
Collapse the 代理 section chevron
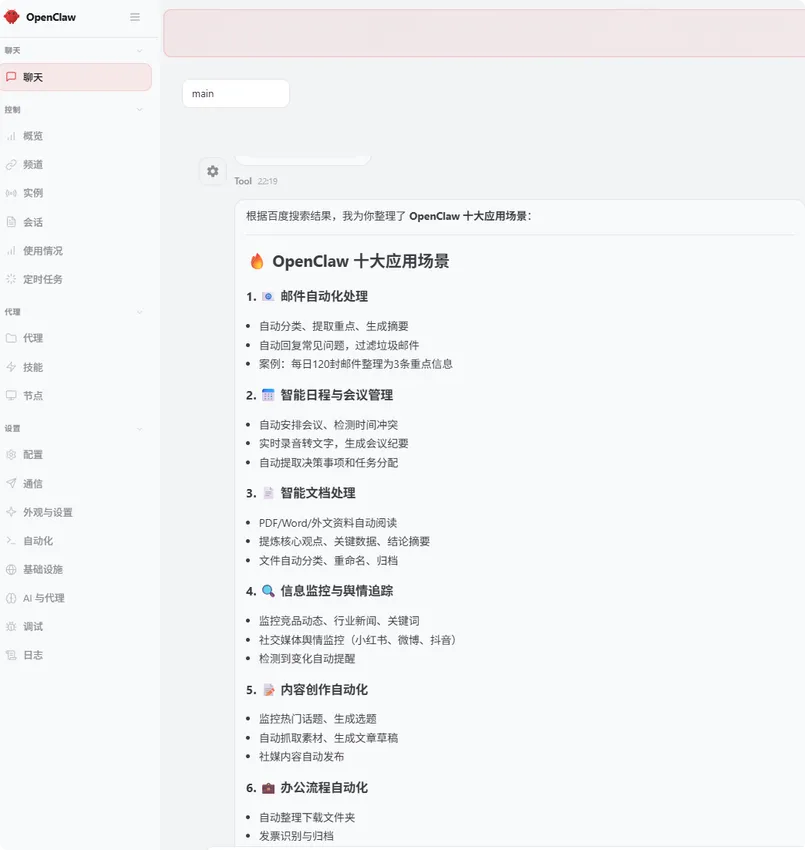point(139,312)
